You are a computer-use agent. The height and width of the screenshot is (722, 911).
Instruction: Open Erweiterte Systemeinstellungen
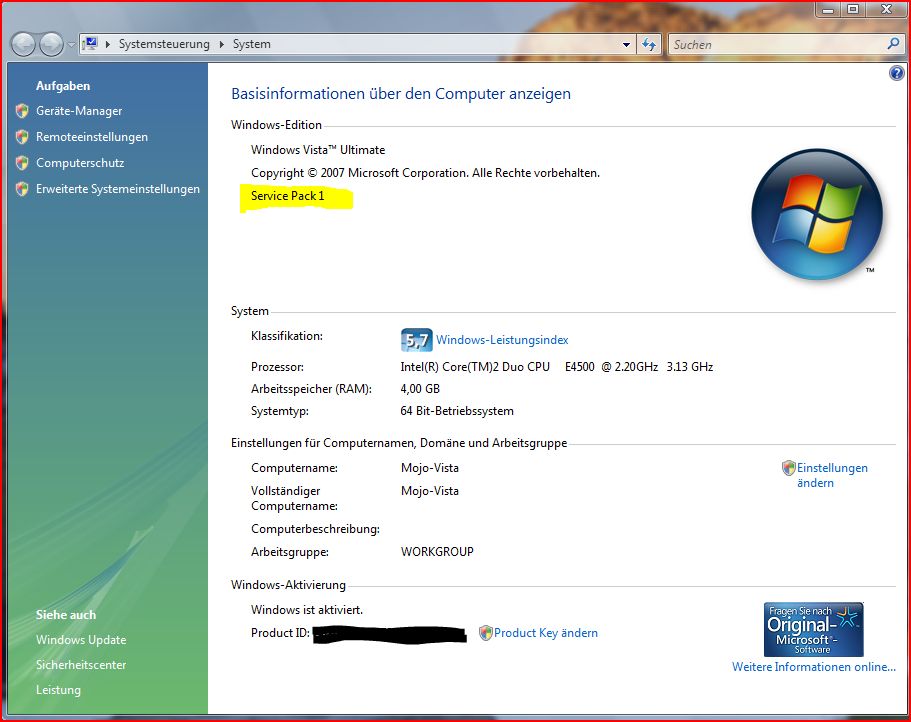tap(118, 189)
